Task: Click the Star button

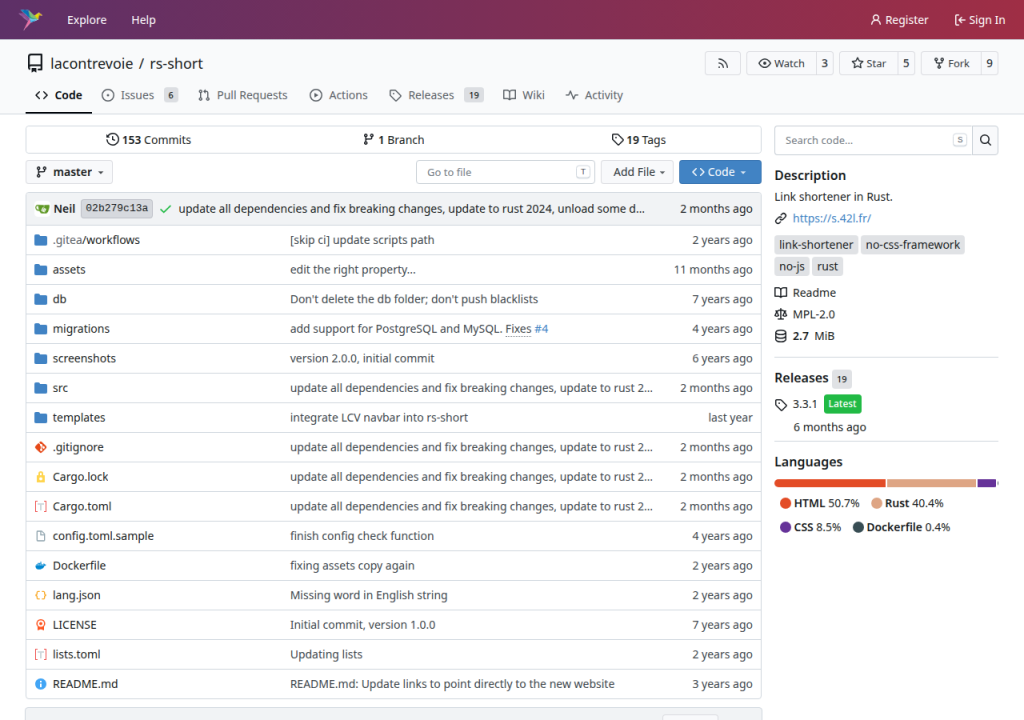Action: 869,63
